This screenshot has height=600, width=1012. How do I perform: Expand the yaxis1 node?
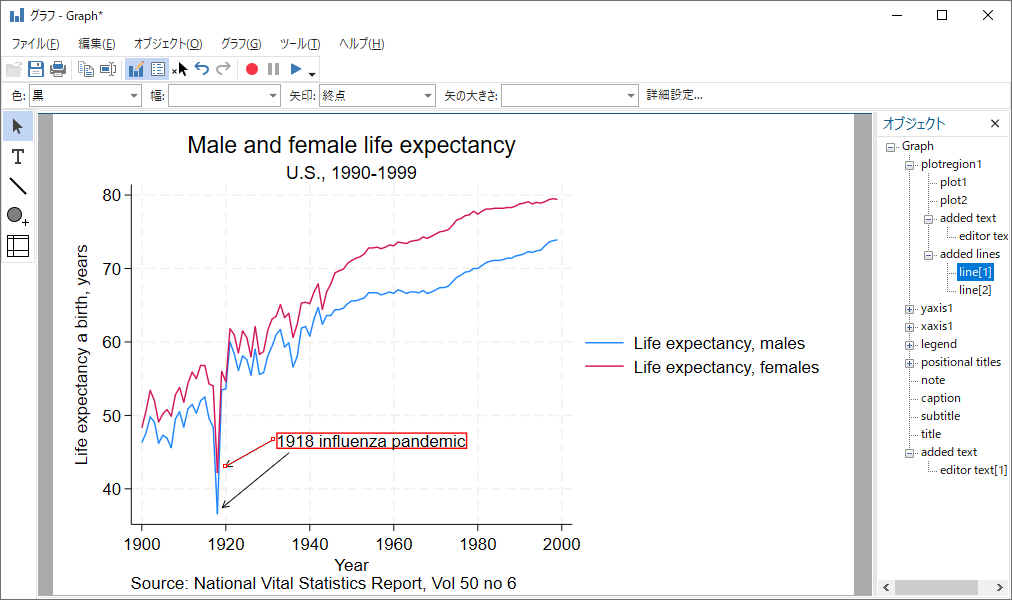click(910, 310)
